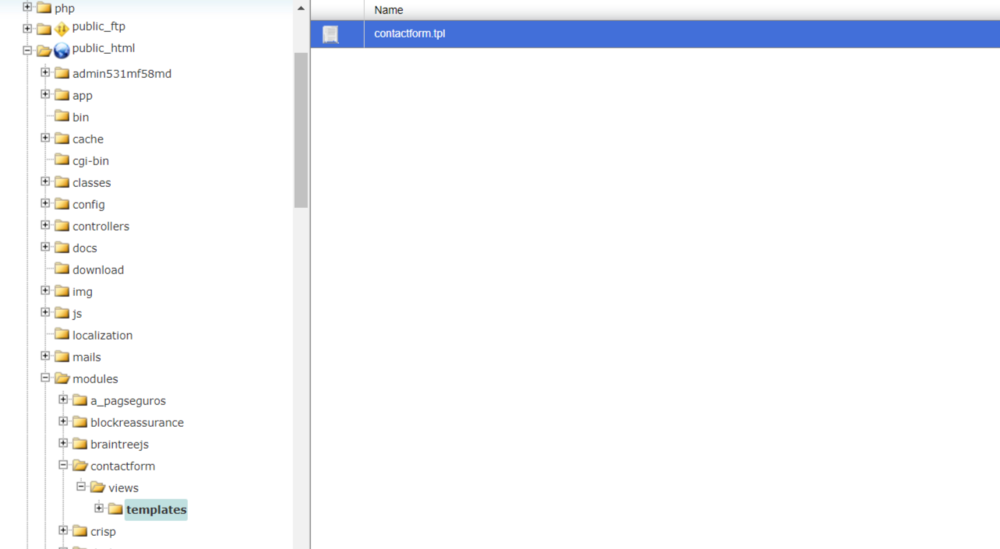The image size is (1000, 549).
Task: Select the templates folder label
Action: 156,509
